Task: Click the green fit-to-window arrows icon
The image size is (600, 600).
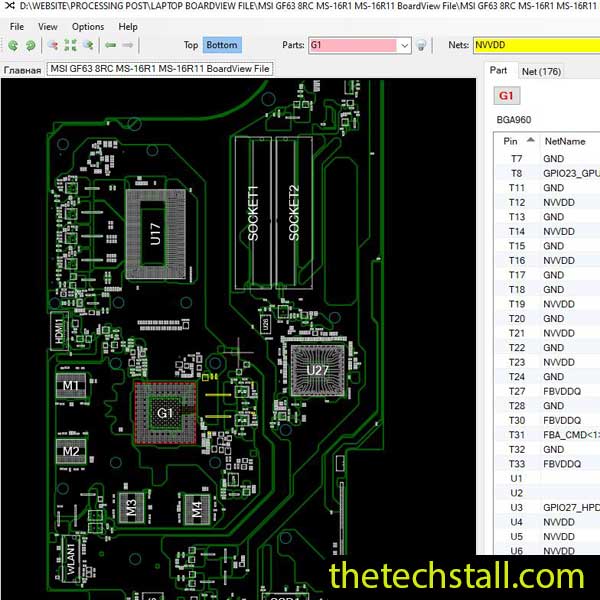Action: 70,45
